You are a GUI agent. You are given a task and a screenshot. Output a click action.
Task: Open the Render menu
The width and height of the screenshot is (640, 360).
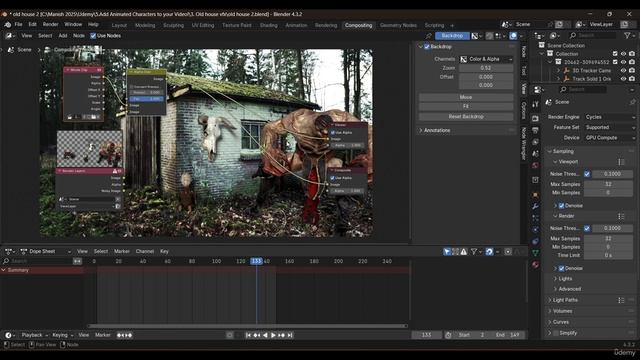pos(51,24)
